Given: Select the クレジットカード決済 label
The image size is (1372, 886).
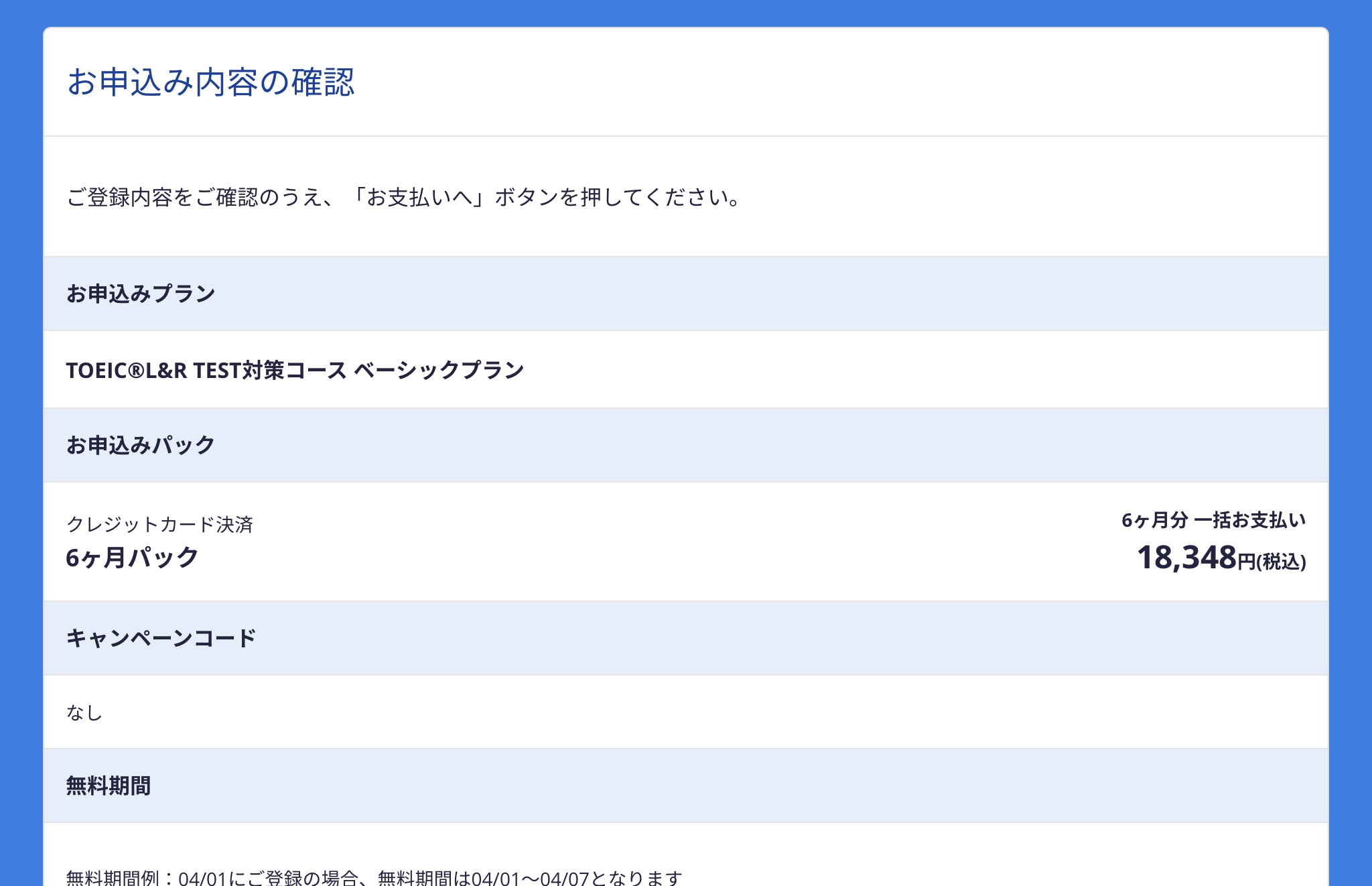Looking at the screenshot, I should [x=159, y=524].
